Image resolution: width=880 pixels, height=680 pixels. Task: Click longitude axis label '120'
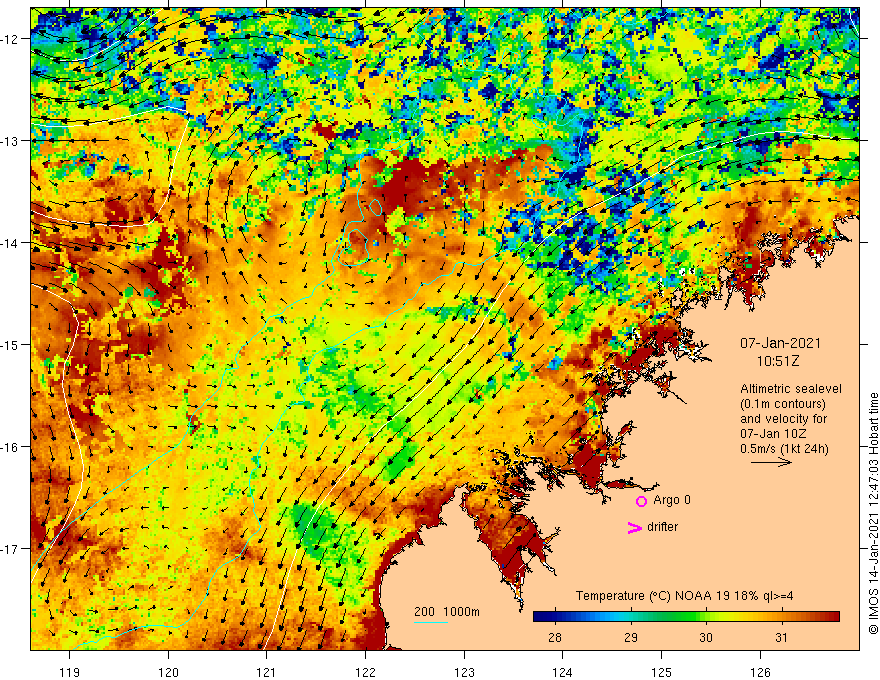tap(168, 672)
